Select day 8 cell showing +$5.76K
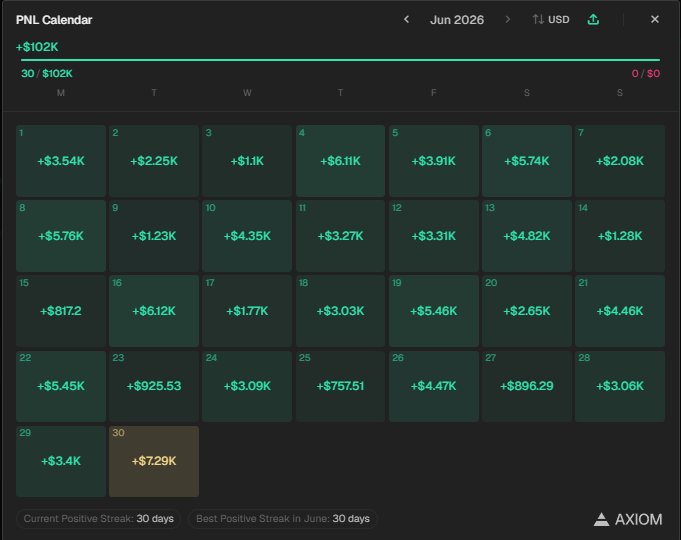The image size is (681, 540). click(x=61, y=236)
